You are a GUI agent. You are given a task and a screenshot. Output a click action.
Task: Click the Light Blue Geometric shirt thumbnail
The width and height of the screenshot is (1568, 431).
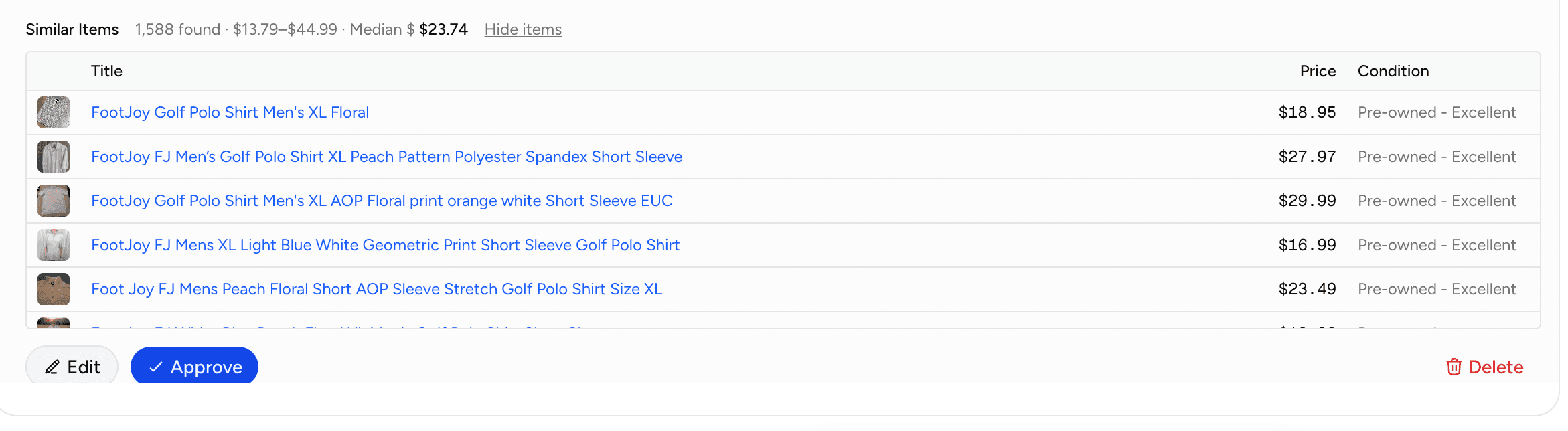pyautogui.click(x=53, y=245)
